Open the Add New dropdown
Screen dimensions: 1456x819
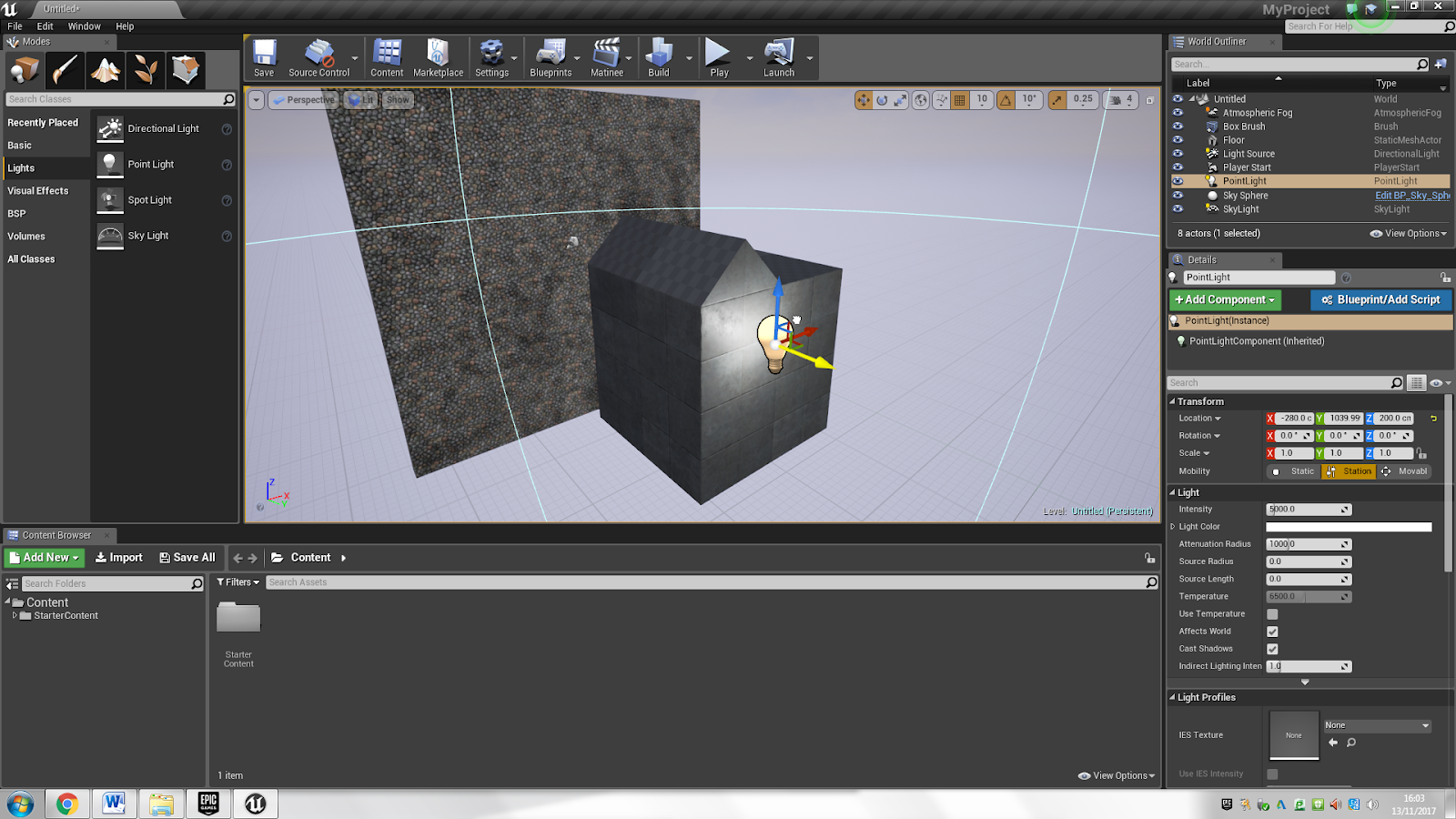click(x=45, y=558)
